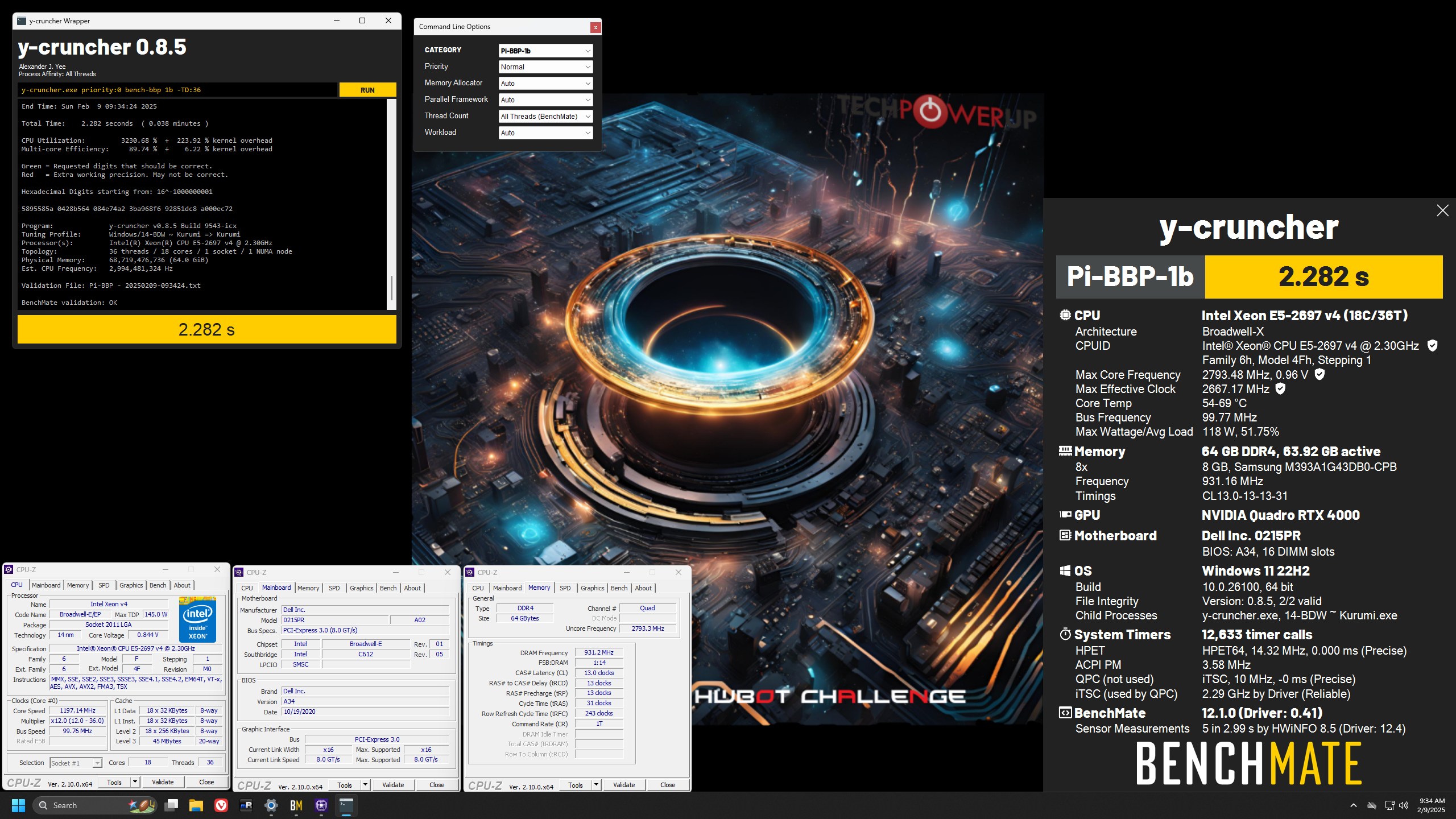Click the Windows OS icon in BenchMate panel
The height and width of the screenshot is (819, 1456).
pos(1065,570)
